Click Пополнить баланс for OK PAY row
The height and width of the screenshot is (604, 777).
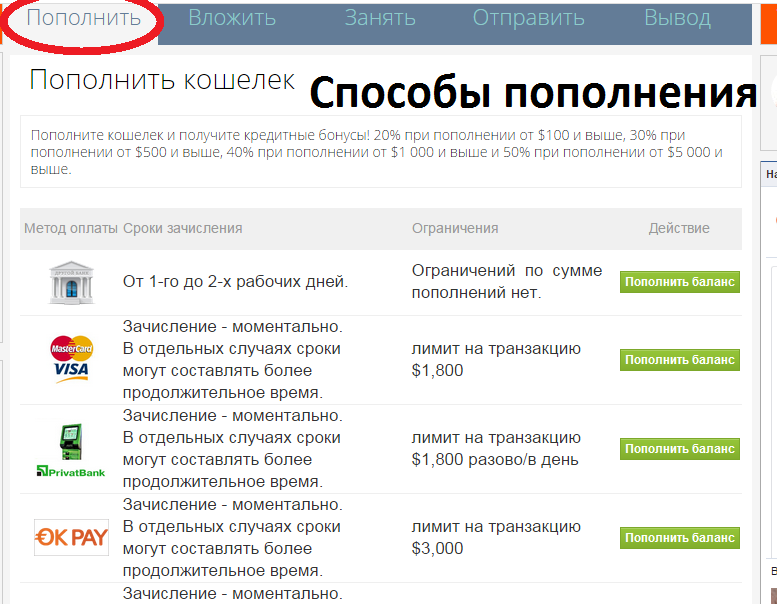[x=679, y=538]
